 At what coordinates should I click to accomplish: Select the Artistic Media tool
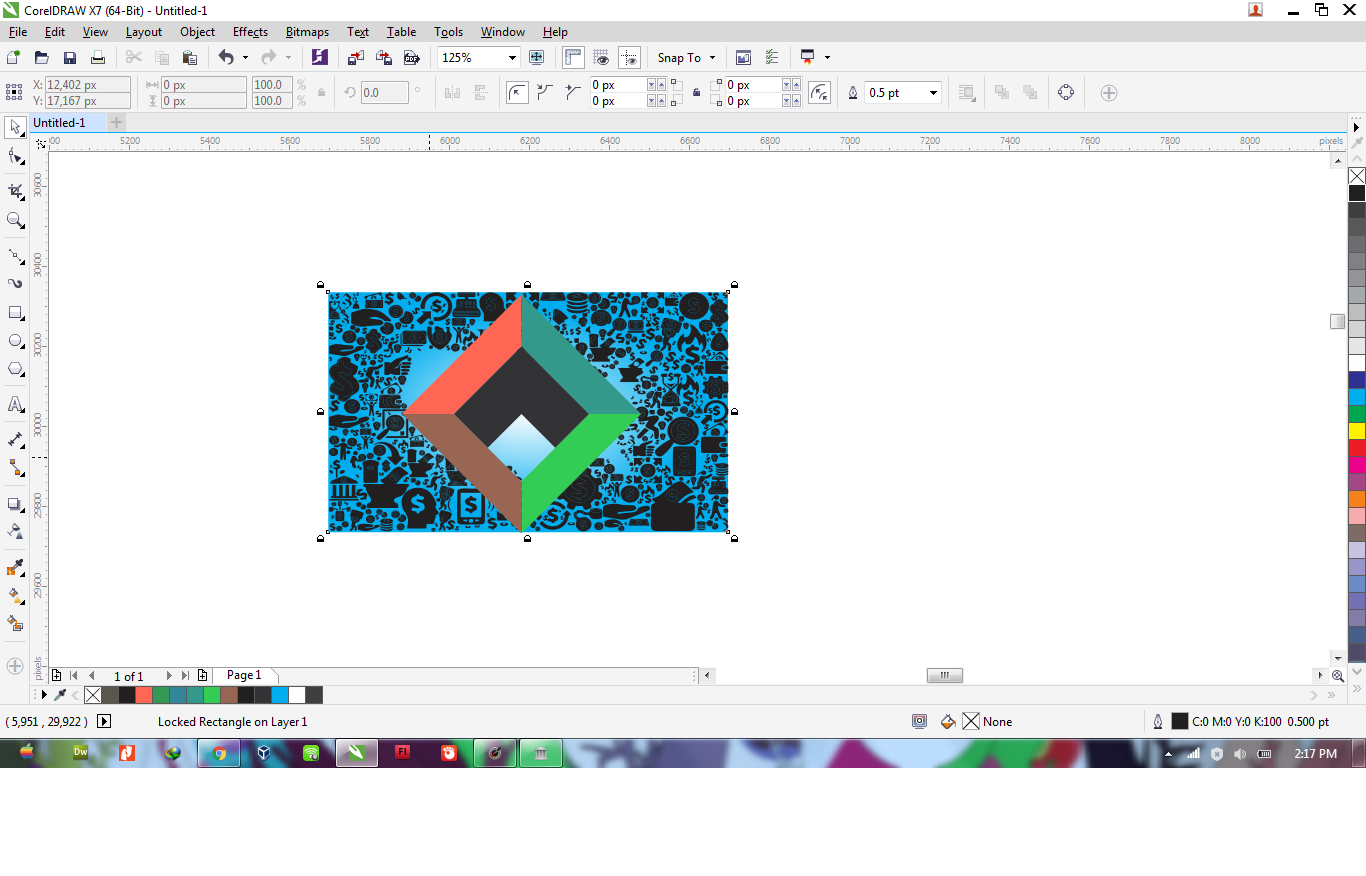click(15, 284)
